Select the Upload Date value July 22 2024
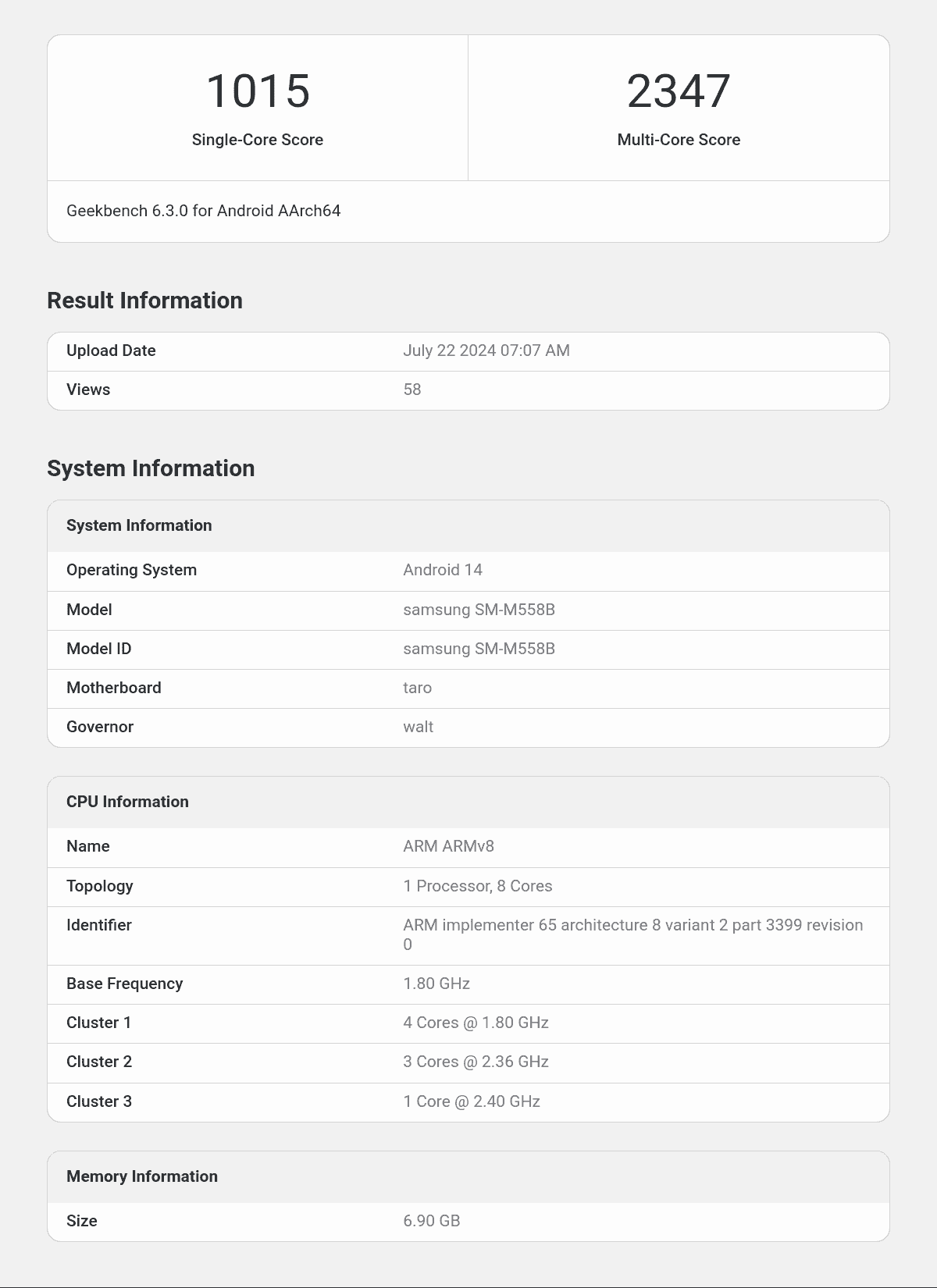937x1288 pixels. (486, 350)
